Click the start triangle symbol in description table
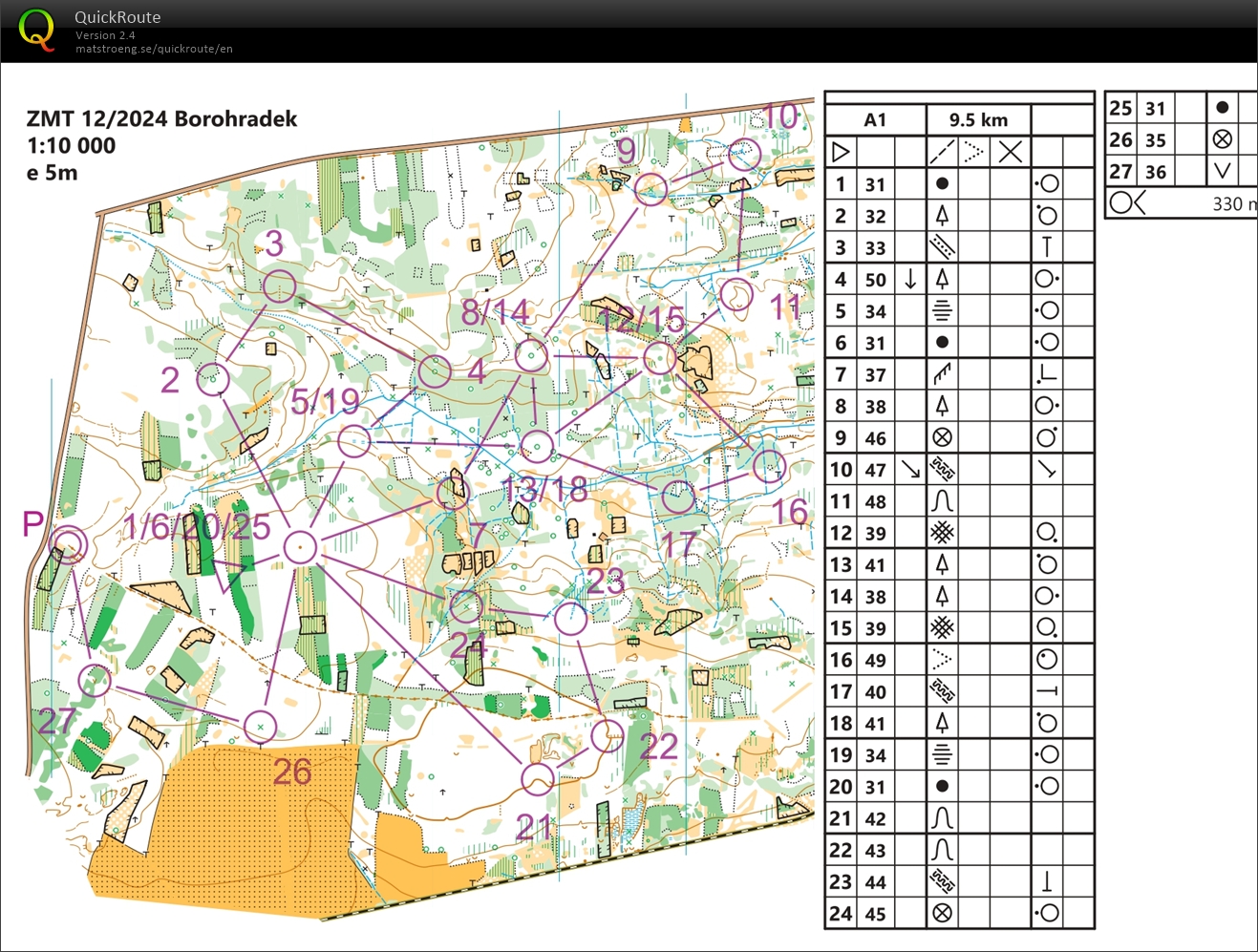Image resolution: width=1258 pixels, height=952 pixels. tap(841, 152)
